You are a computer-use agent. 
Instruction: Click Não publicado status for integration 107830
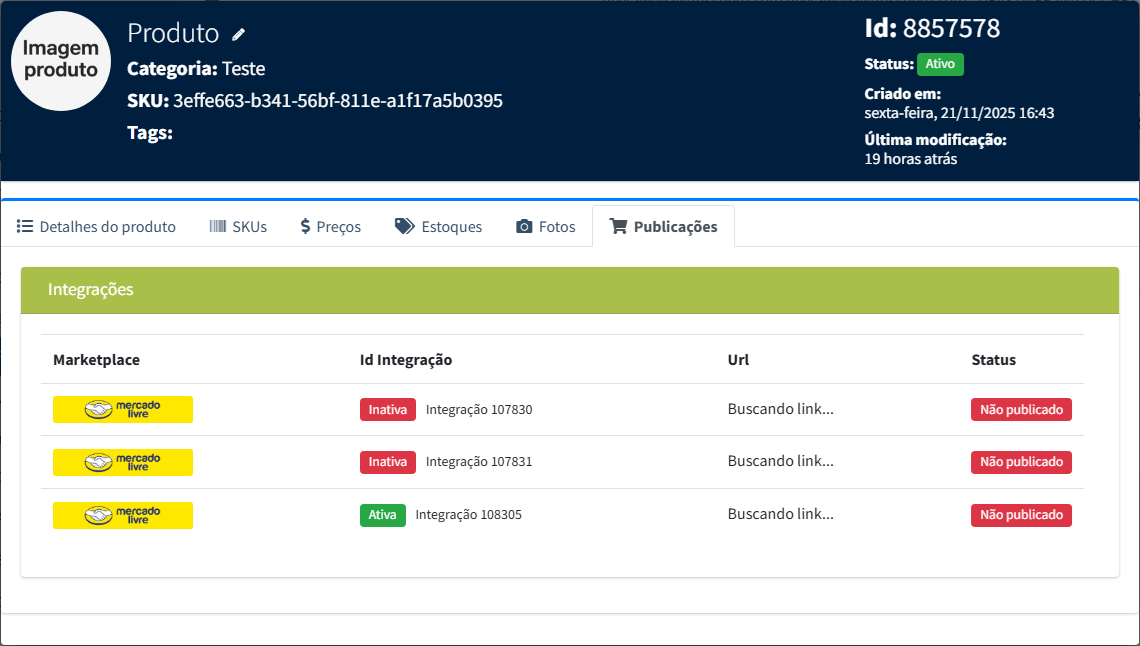(x=1020, y=409)
